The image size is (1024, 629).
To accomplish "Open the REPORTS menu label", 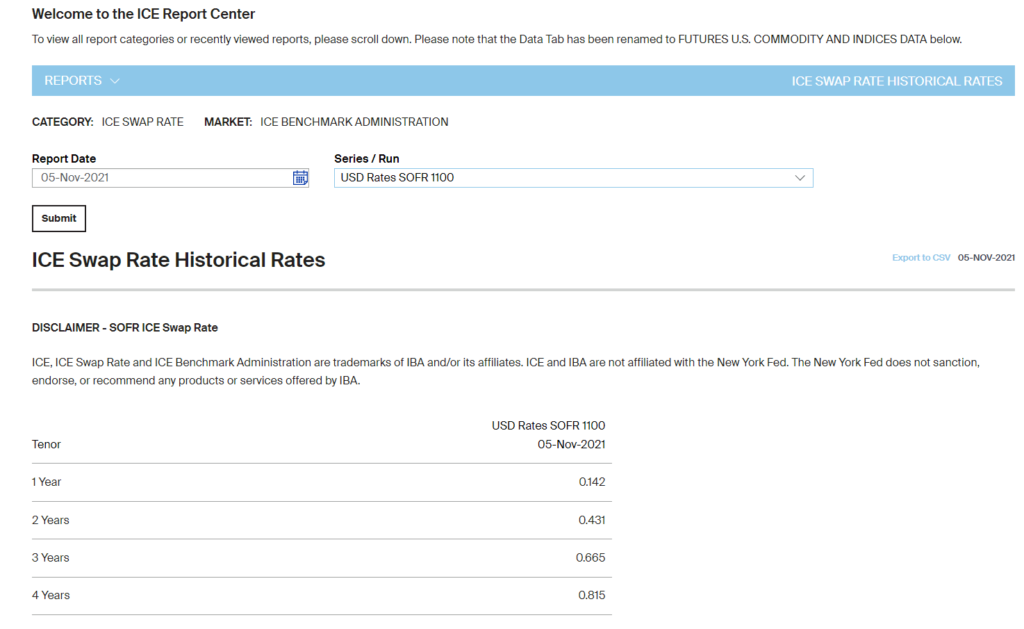I will [73, 80].
